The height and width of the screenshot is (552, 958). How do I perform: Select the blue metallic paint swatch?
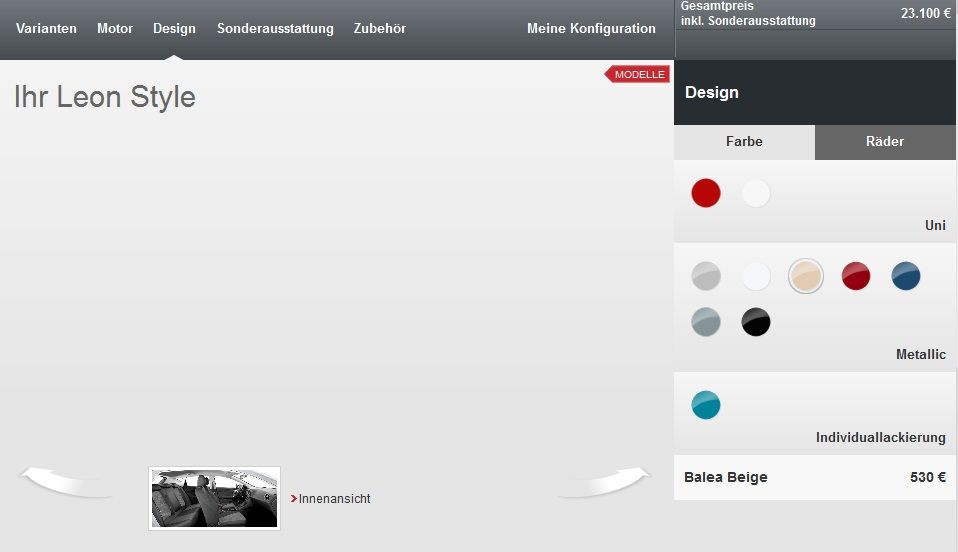[x=905, y=276]
